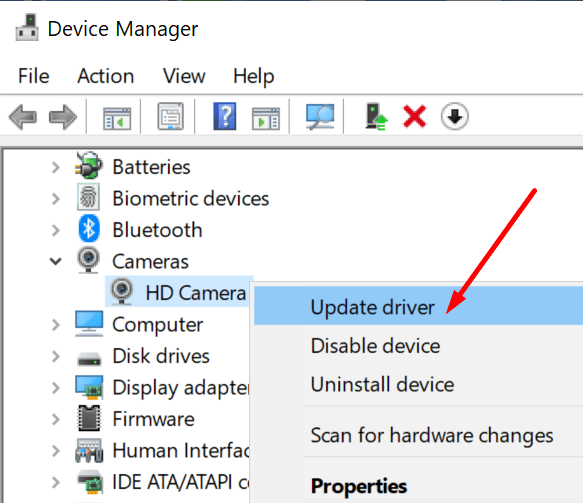Select the Computer label

(158, 325)
